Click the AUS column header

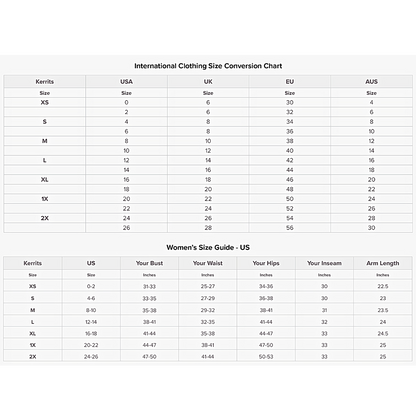[x=371, y=82]
